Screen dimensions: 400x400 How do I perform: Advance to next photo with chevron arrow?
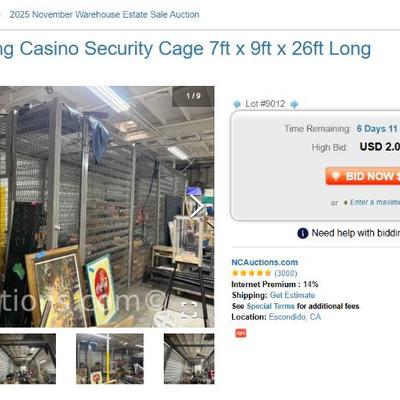[197, 207]
